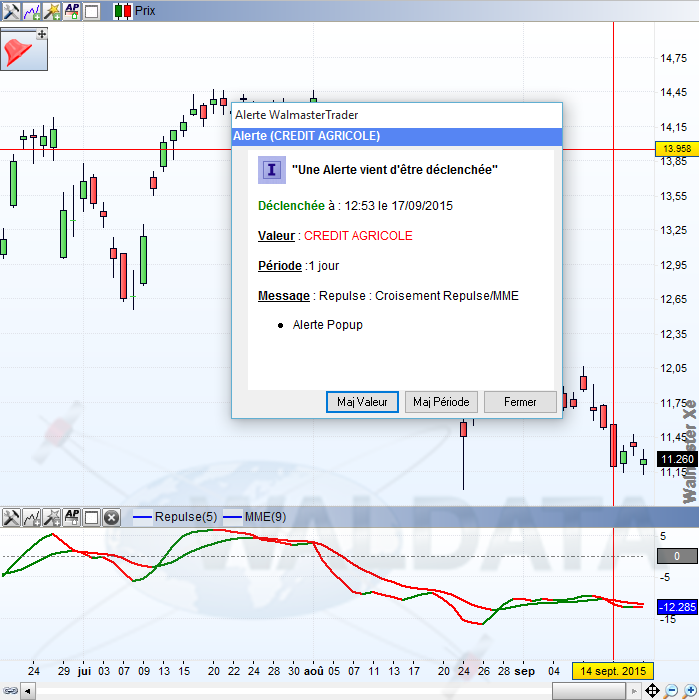700x700 pixels.
Task: Click yellow 14 sept. 2015 date tag
Action: 613,671
